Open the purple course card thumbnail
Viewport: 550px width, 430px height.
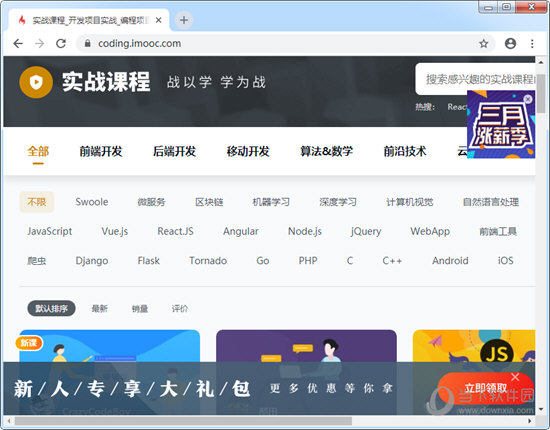pos(306,346)
